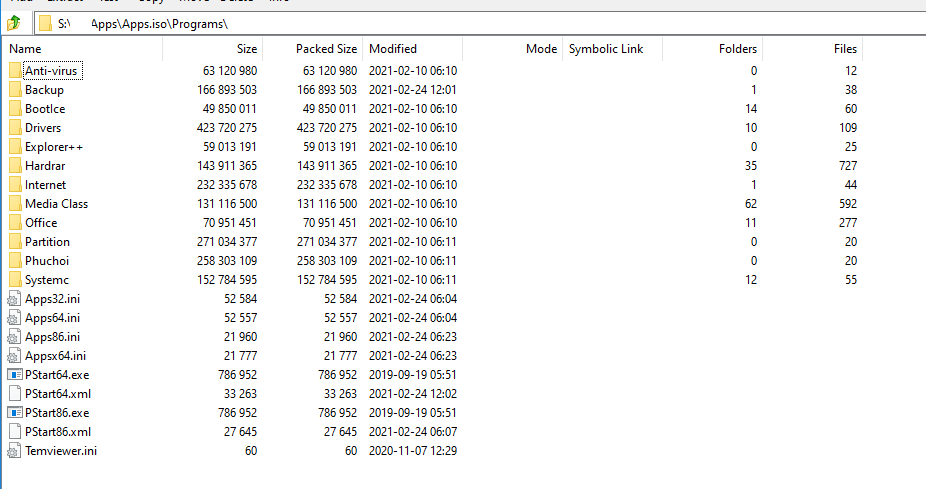This screenshot has width=926, height=489.
Task: Select the "PStart64.exe" file name
Action: (x=57, y=374)
